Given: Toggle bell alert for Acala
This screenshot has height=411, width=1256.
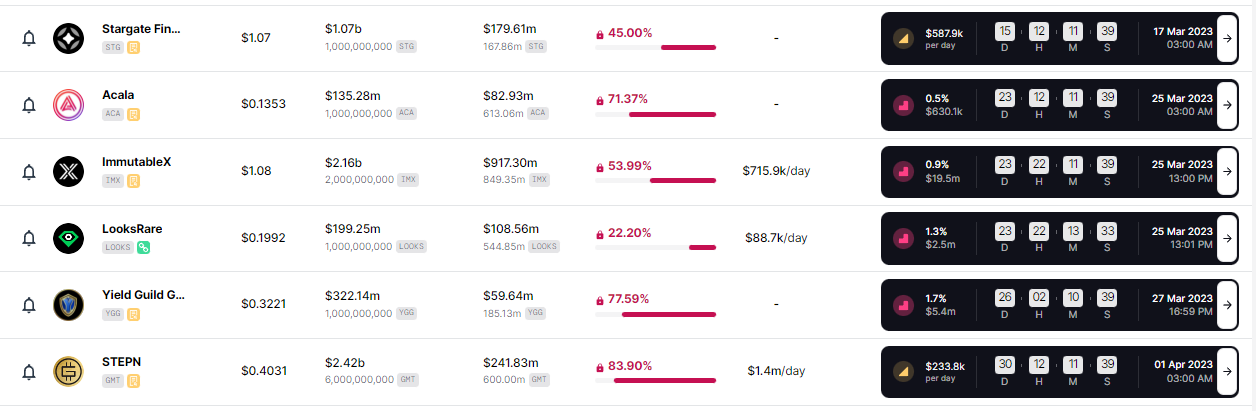Looking at the screenshot, I should tap(29, 104).
